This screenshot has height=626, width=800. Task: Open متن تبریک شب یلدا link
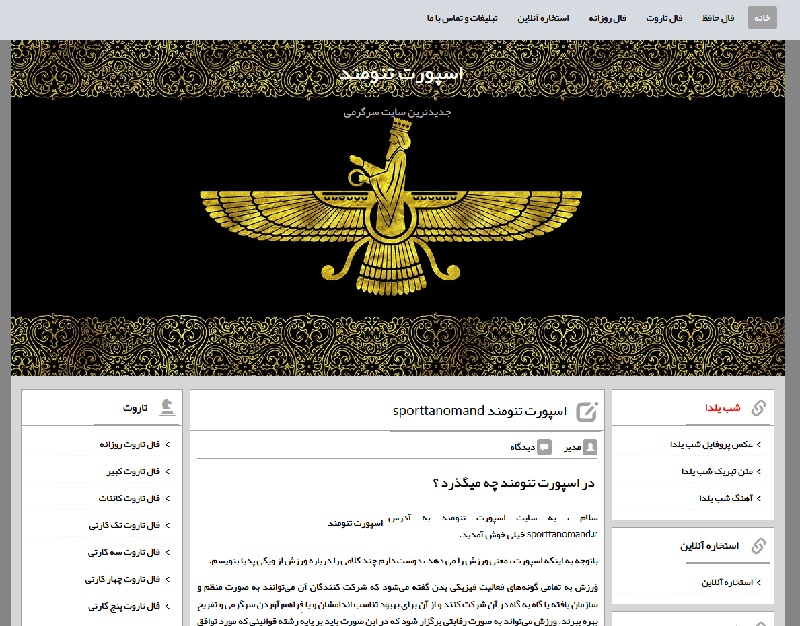(x=717, y=471)
